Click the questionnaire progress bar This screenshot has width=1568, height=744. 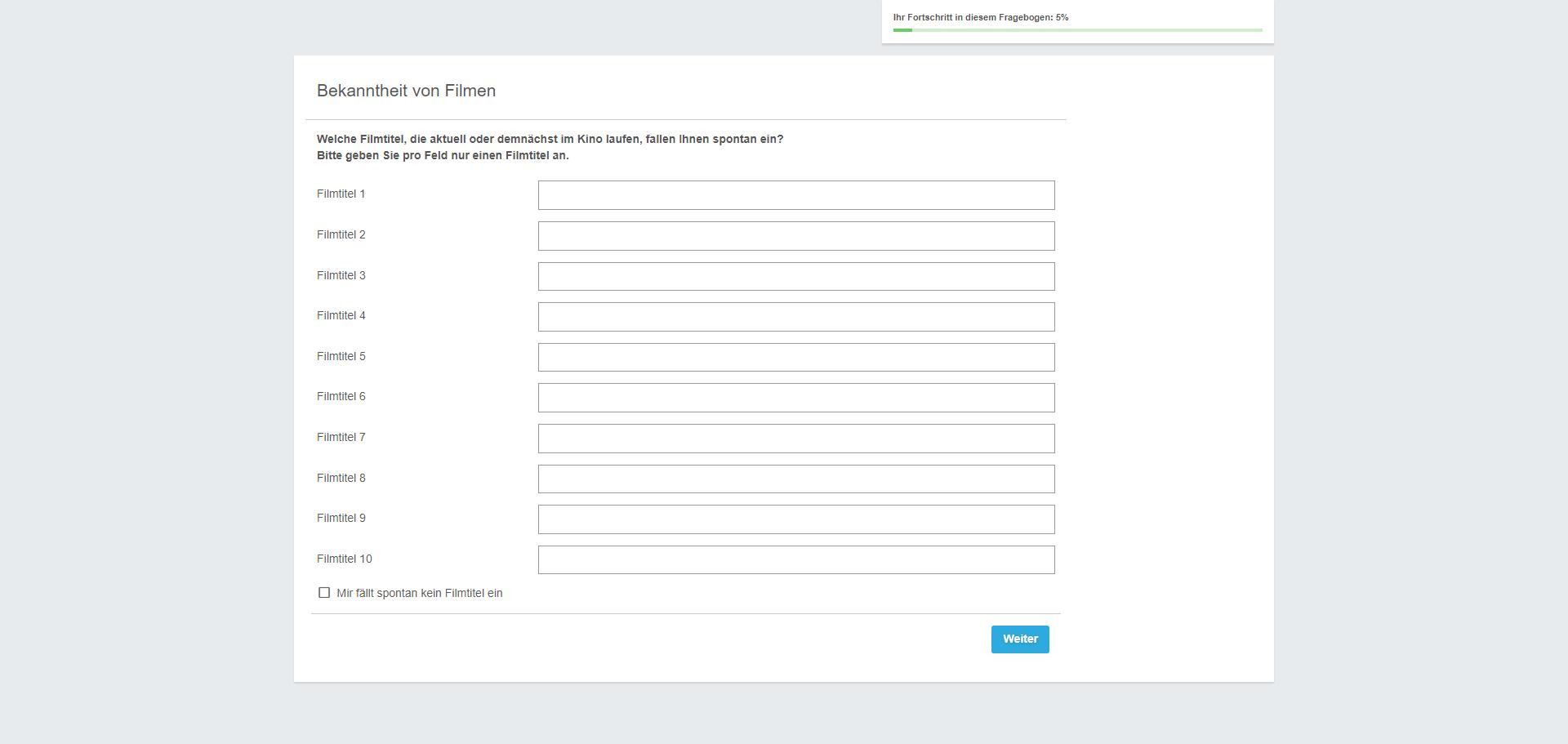[1077, 30]
